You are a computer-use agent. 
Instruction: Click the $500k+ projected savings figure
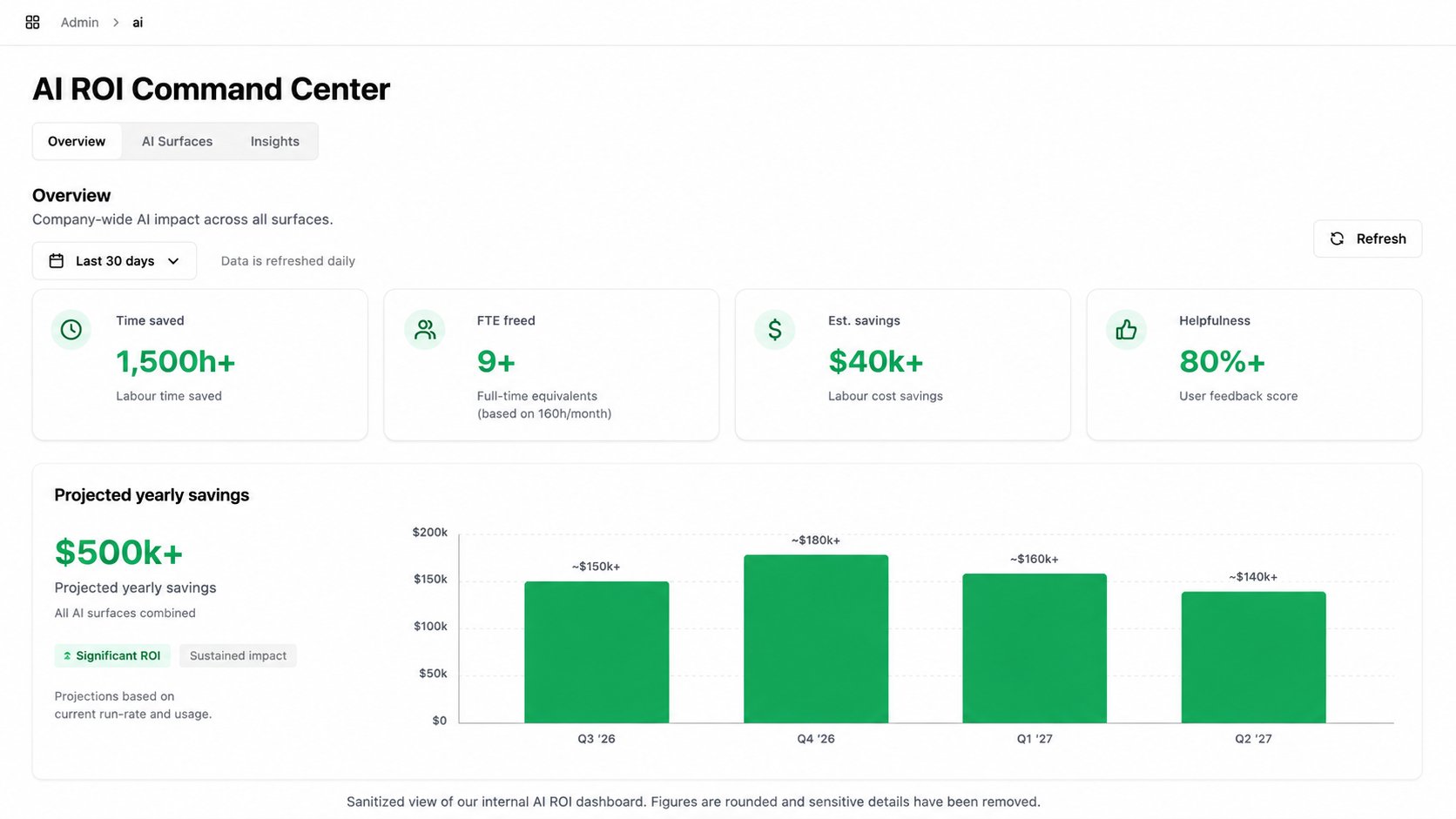118,552
